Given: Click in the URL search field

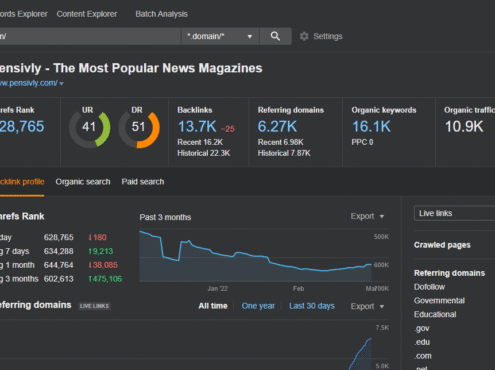Looking at the screenshot, I should 90,36.
